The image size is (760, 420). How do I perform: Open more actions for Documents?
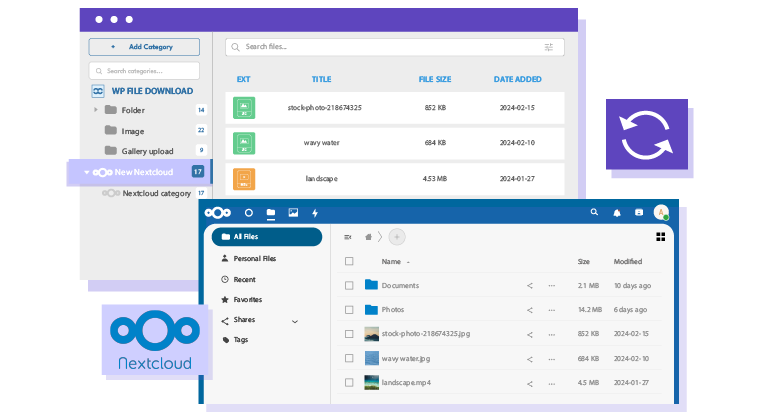552,286
